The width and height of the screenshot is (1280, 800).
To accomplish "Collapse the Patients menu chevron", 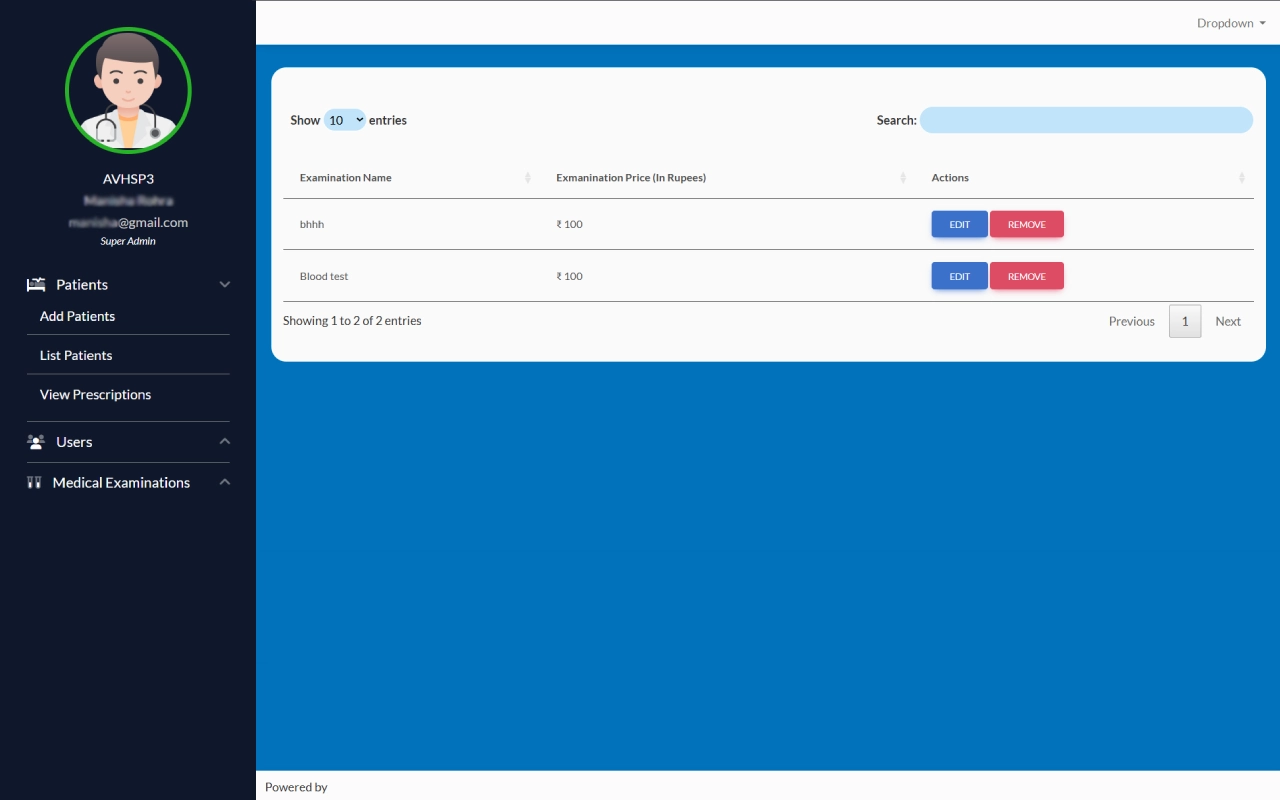I will [x=225, y=285].
